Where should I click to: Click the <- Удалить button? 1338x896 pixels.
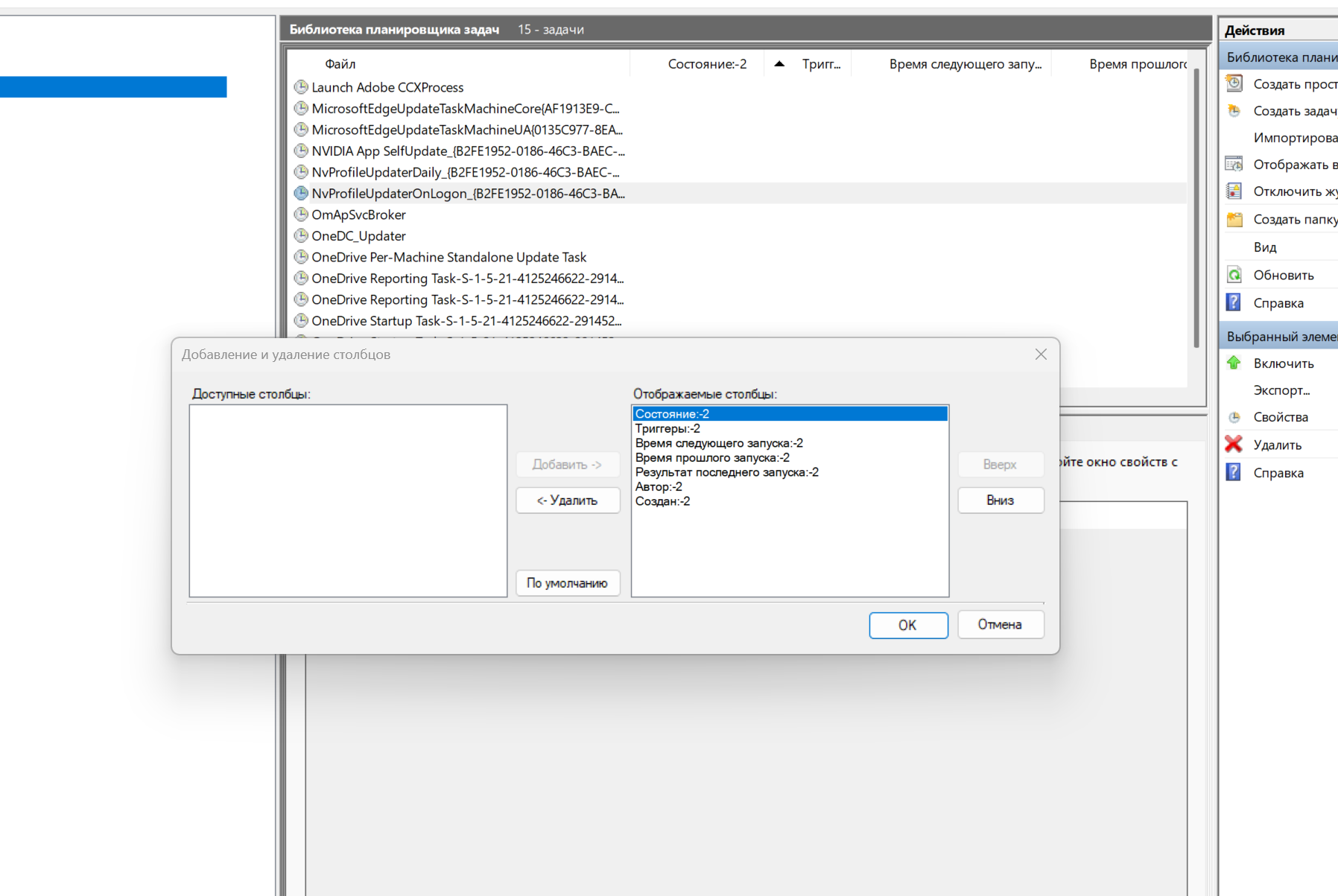click(568, 500)
